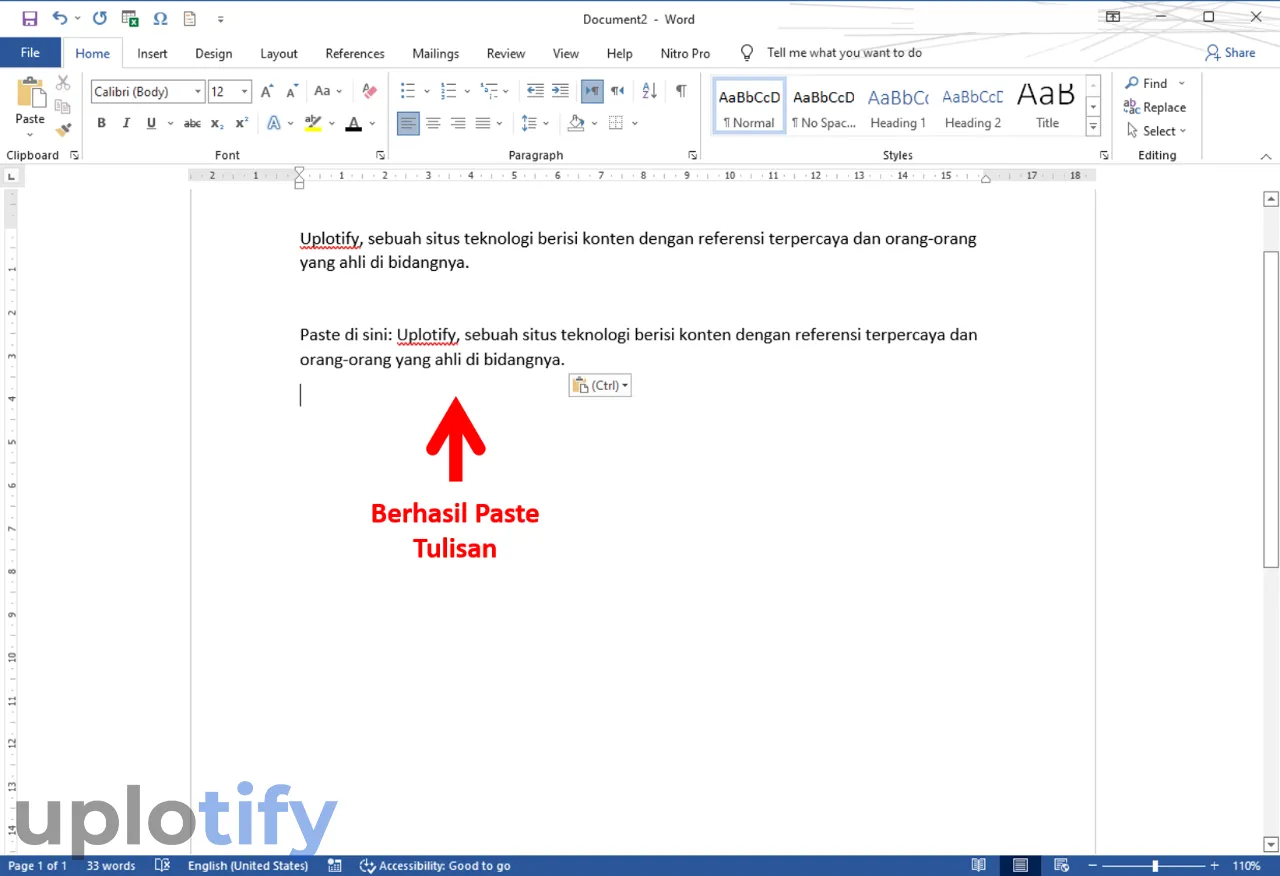Open the File tab
The image size is (1280, 876).
[x=30, y=53]
